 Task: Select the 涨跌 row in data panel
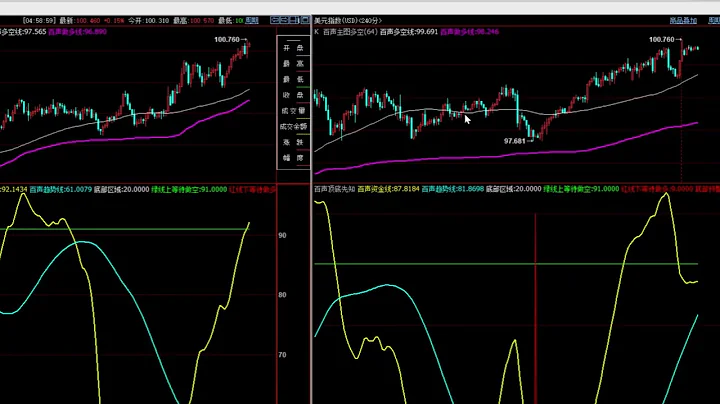[293, 142]
